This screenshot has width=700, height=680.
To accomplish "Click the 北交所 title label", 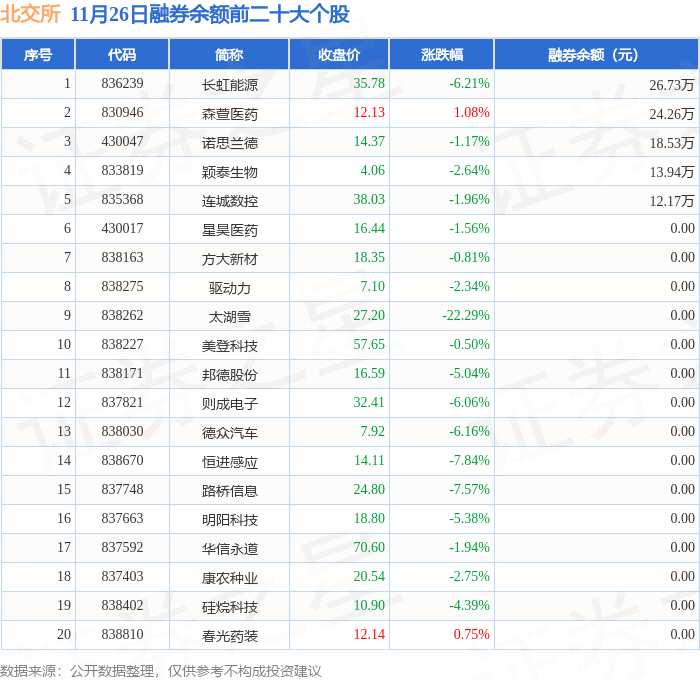I will (30, 13).
